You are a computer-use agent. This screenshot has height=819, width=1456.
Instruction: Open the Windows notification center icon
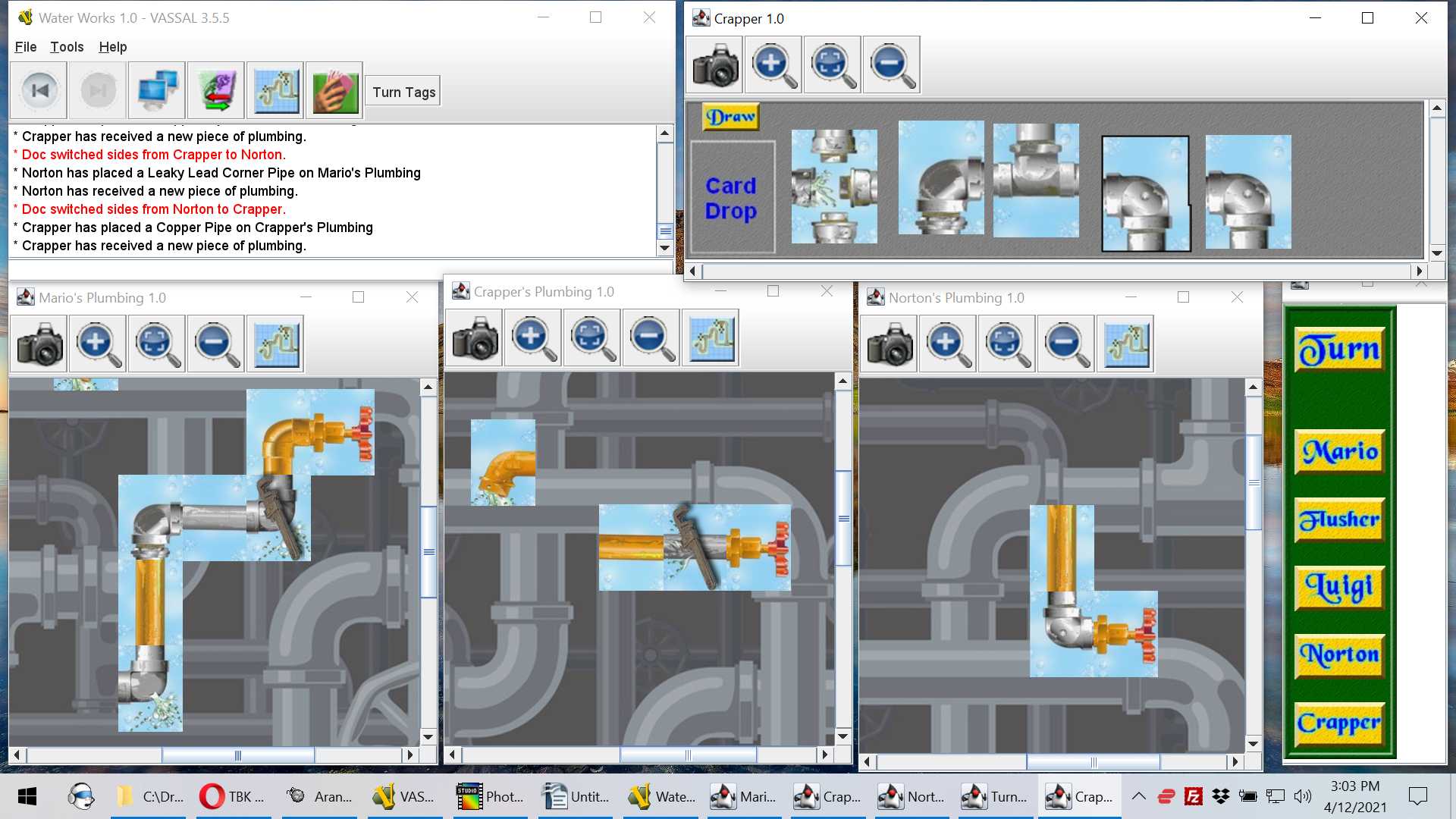[x=1417, y=796]
